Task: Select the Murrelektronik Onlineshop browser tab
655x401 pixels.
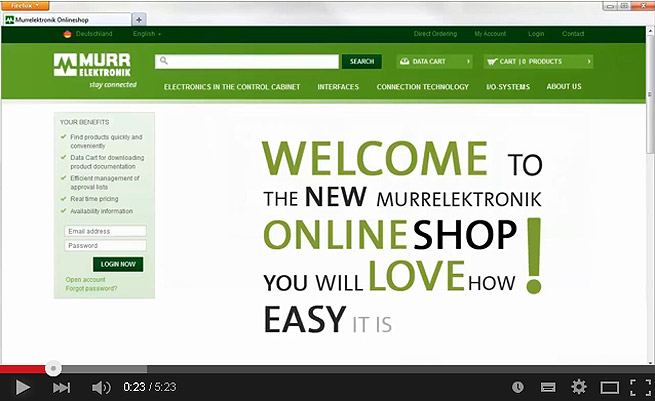Action: click(68, 20)
